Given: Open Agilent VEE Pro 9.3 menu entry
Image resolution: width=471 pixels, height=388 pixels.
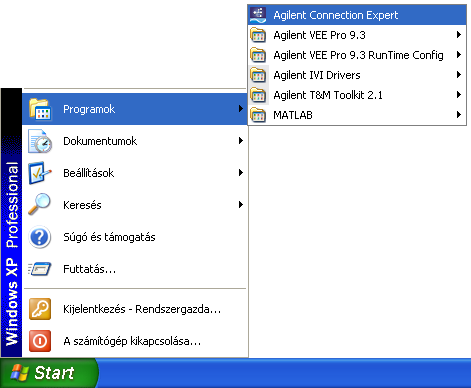Looking at the screenshot, I should [357, 35].
